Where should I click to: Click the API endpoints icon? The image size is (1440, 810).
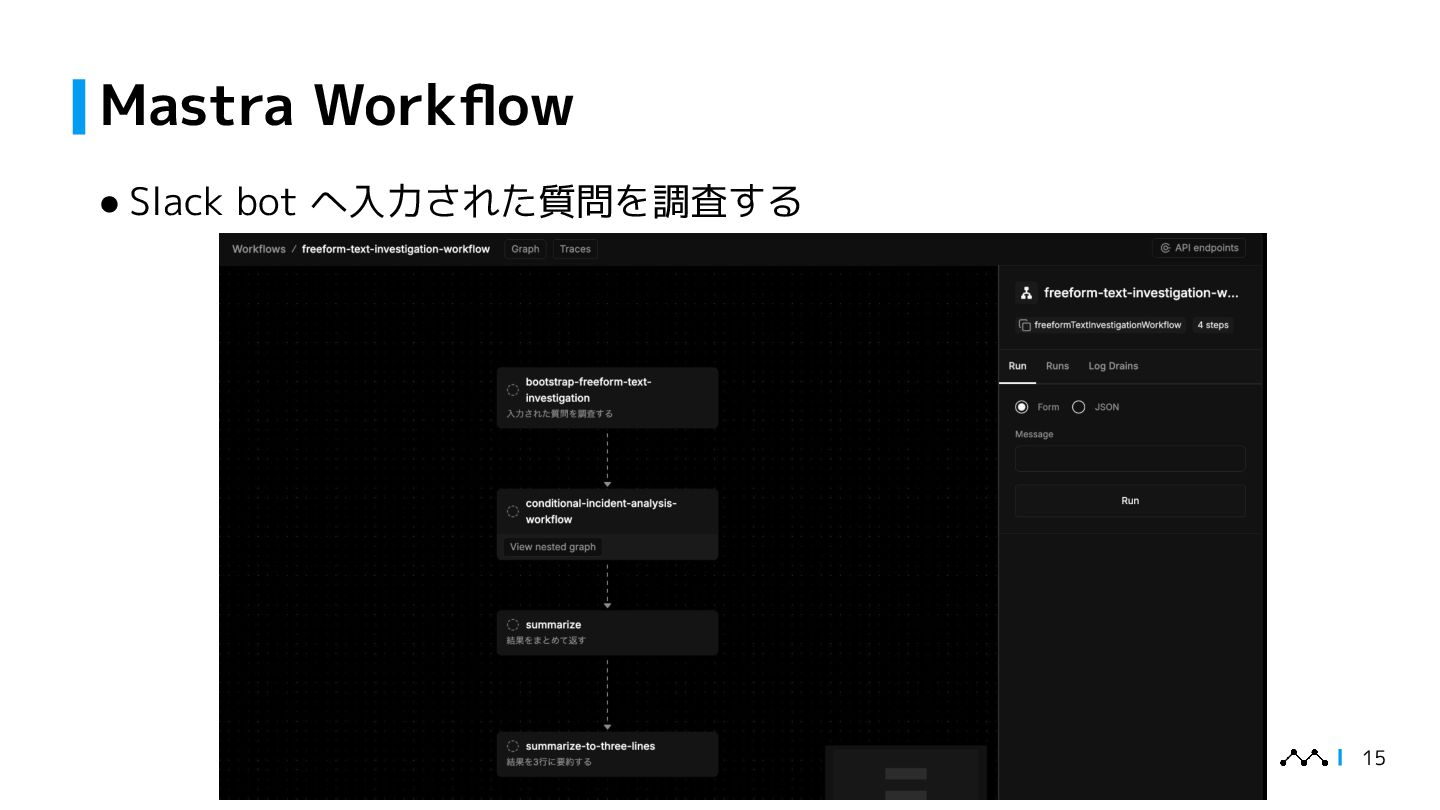coord(1165,248)
